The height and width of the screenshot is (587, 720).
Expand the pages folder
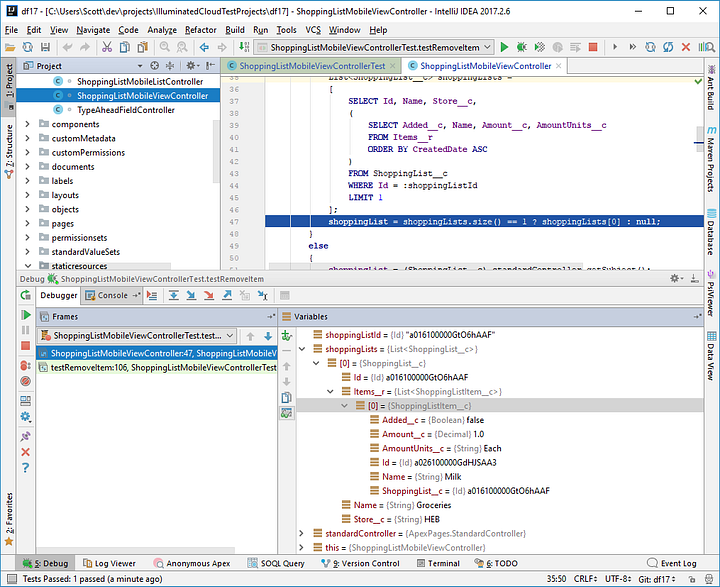point(28,223)
